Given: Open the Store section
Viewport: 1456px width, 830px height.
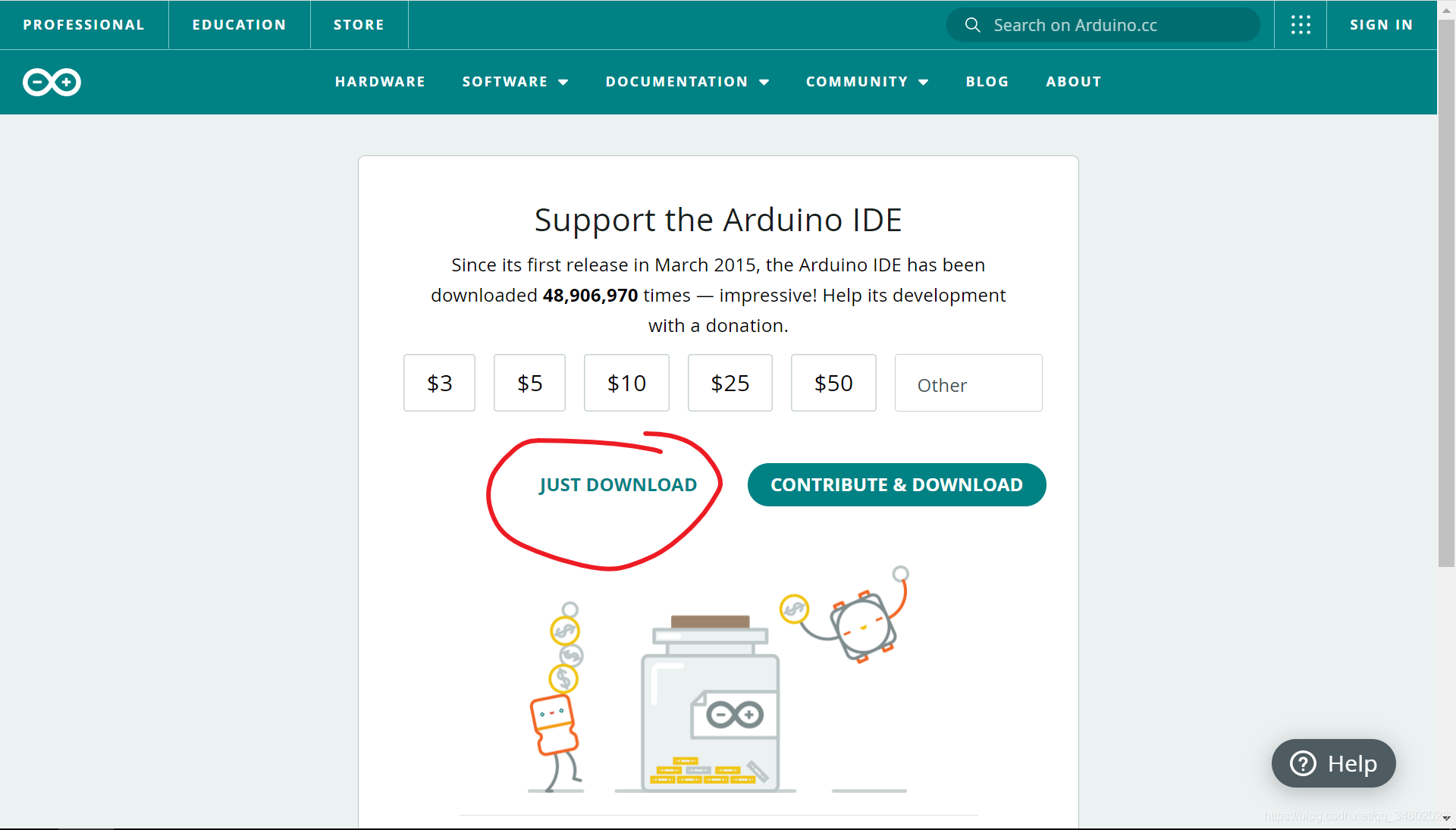Looking at the screenshot, I should (359, 25).
